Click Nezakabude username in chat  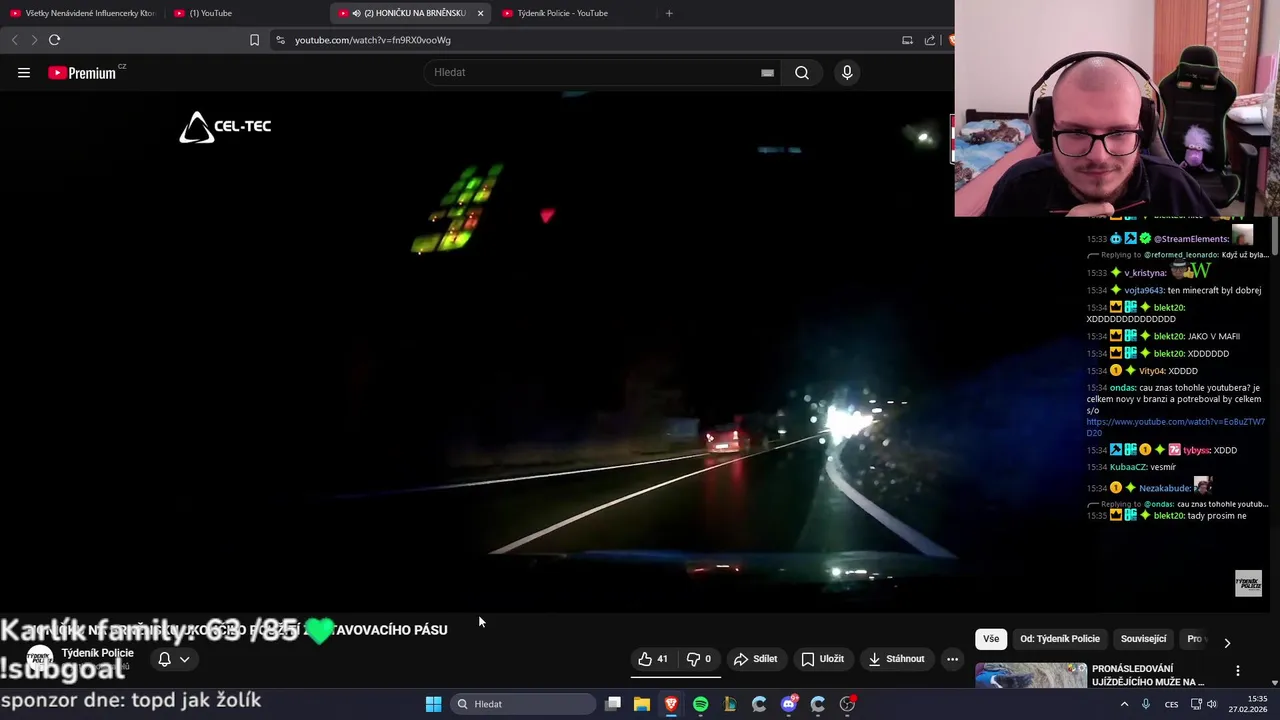tap(1165, 488)
